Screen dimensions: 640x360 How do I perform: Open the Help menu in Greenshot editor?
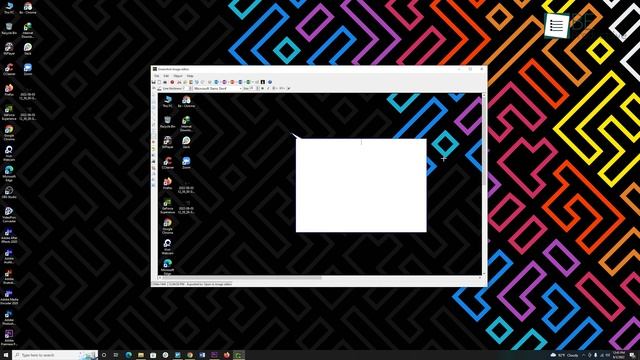pyautogui.click(x=190, y=76)
